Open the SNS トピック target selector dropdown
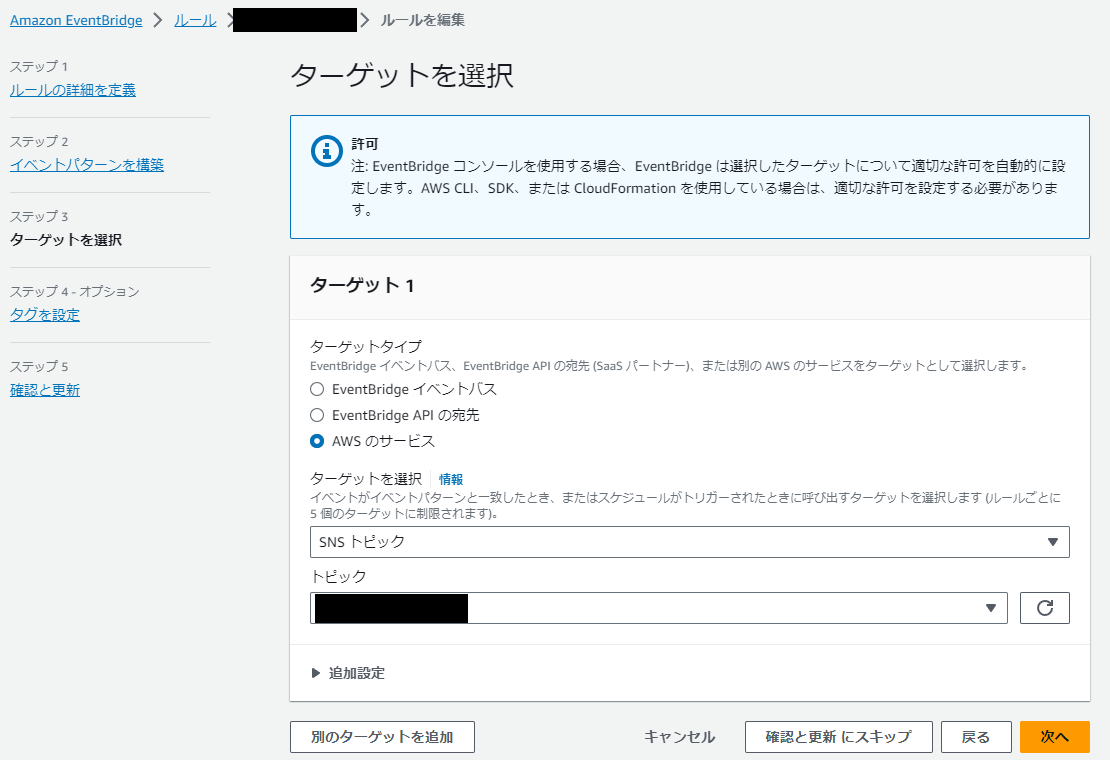Viewport: 1110px width, 760px height. (x=690, y=542)
